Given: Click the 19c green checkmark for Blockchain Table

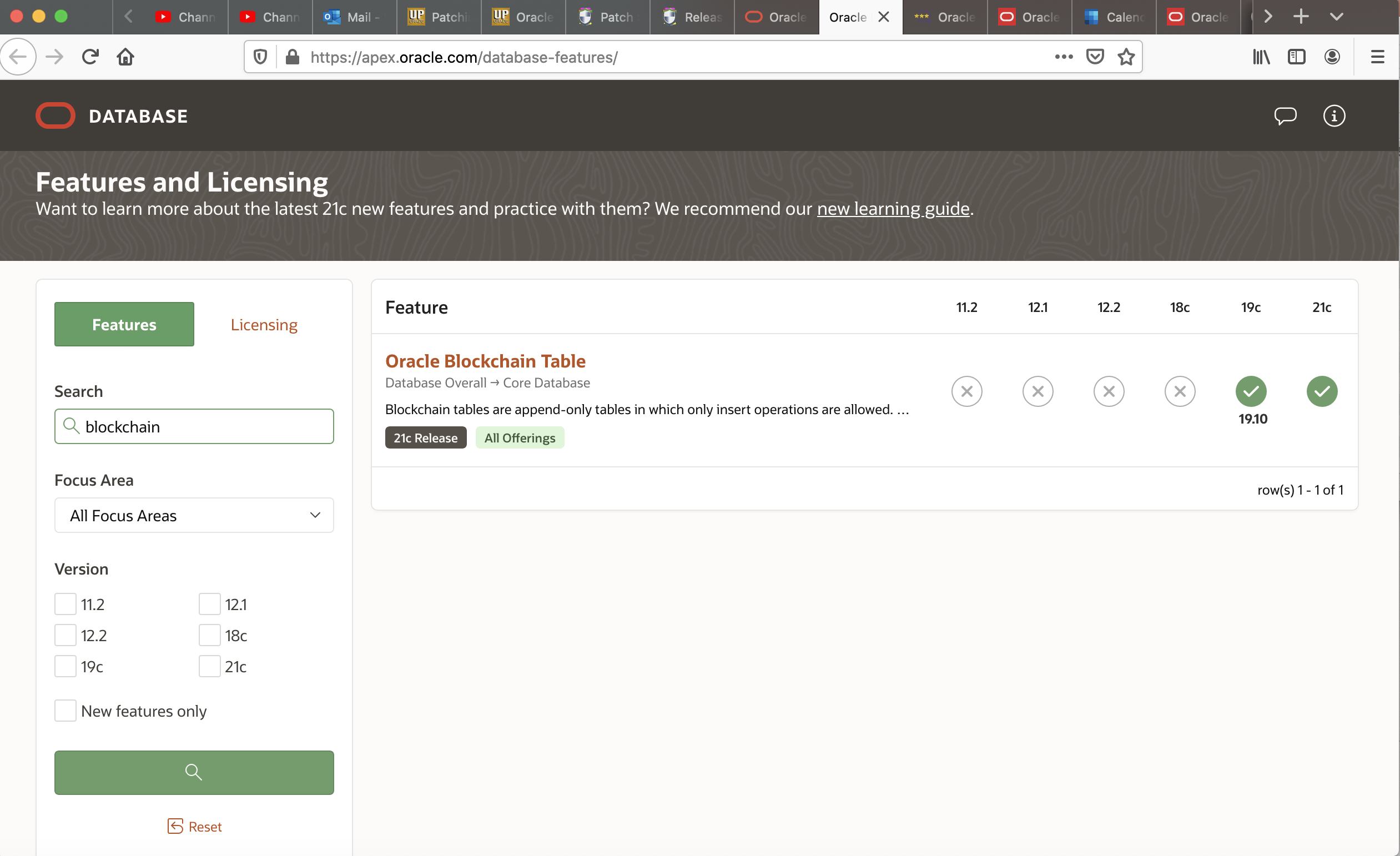Looking at the screenshot, I should click(1251, 391).
